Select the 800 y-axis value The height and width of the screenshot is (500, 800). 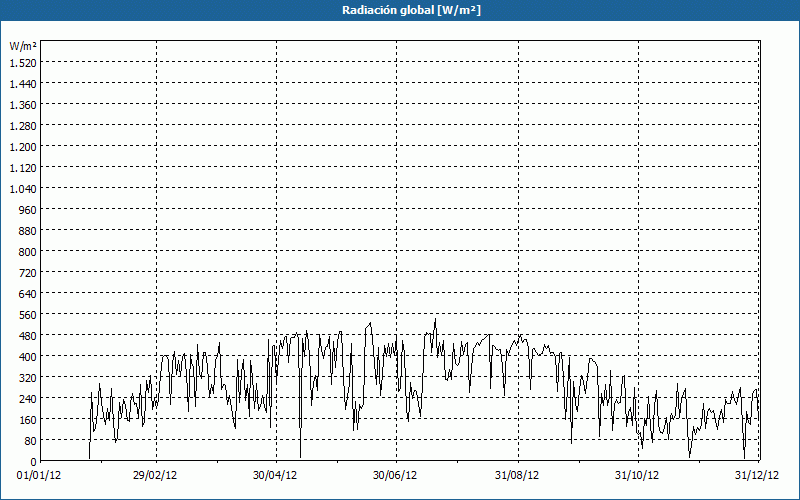coord(28,252)
